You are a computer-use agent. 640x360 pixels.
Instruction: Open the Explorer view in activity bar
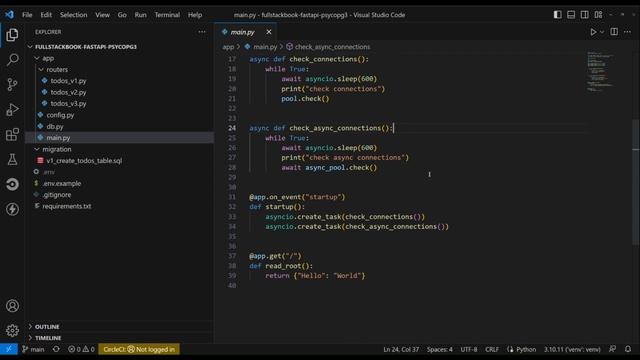coord(12,35)
